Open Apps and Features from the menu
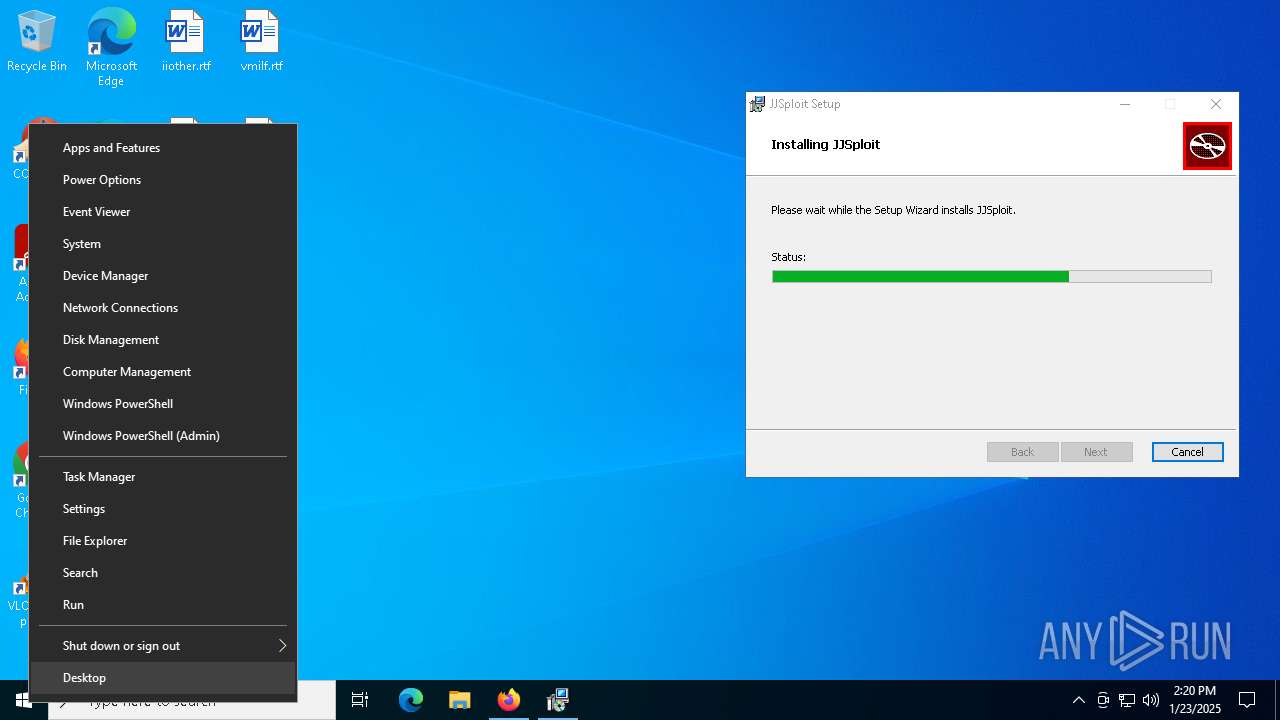This screenshot has width=1280, height=720. [163, 148]
